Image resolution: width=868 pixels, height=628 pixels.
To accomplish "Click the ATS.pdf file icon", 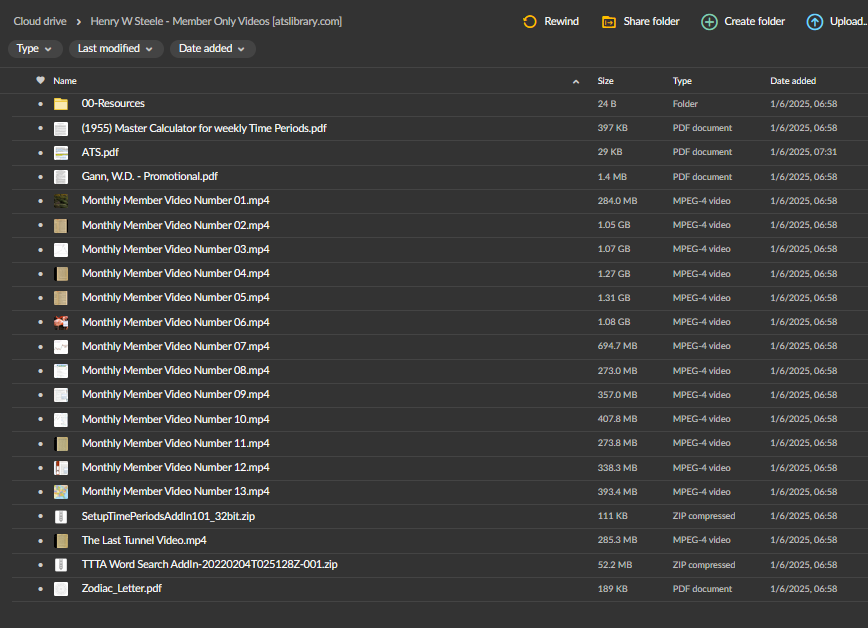I will 61,153.
